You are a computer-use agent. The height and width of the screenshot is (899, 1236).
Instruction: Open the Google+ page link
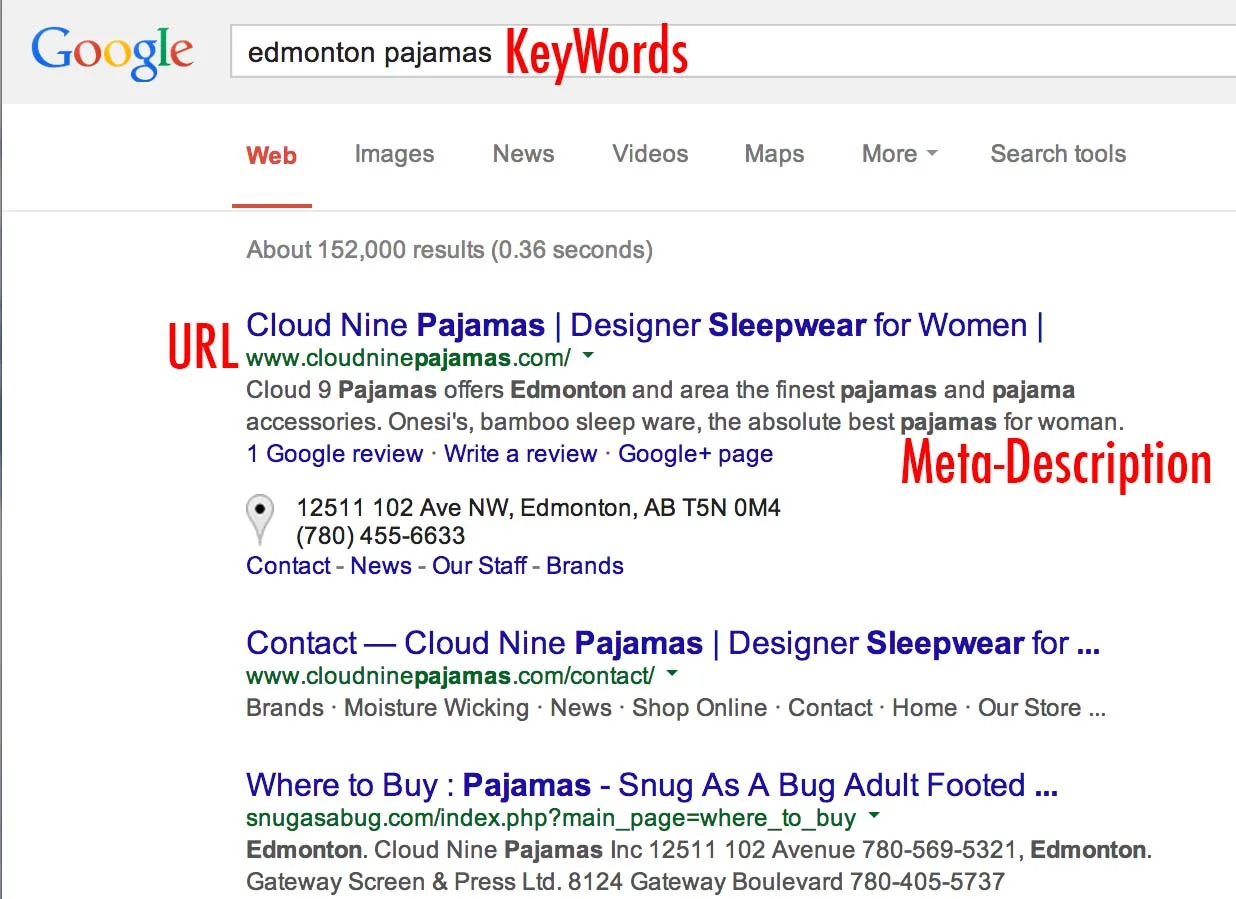pyautogui.click(x=695, y=454)
